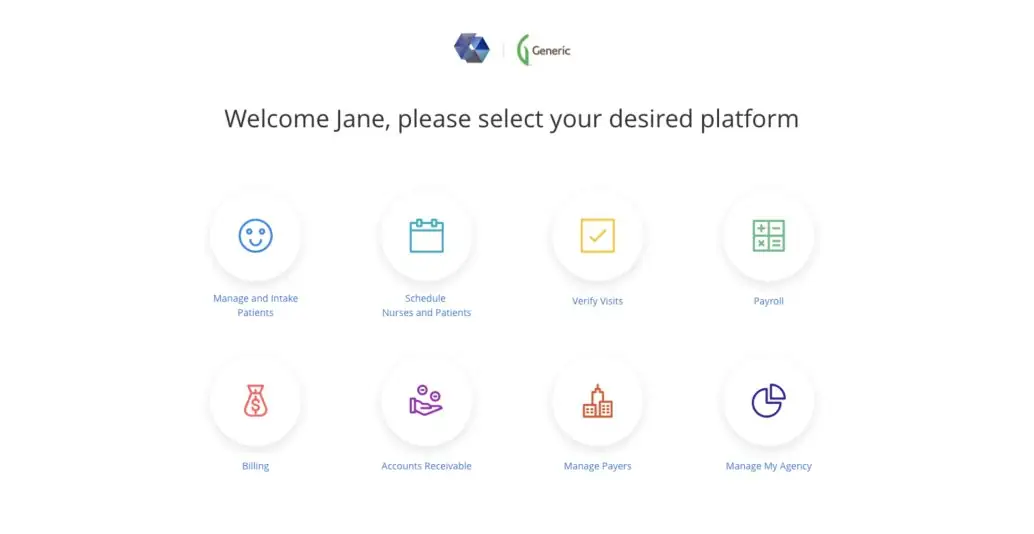This screenshot has width=1034, height=534.
Task: Select the 'Verify Visits' text label
Action: pyautogui.click(x=597, y=301)
